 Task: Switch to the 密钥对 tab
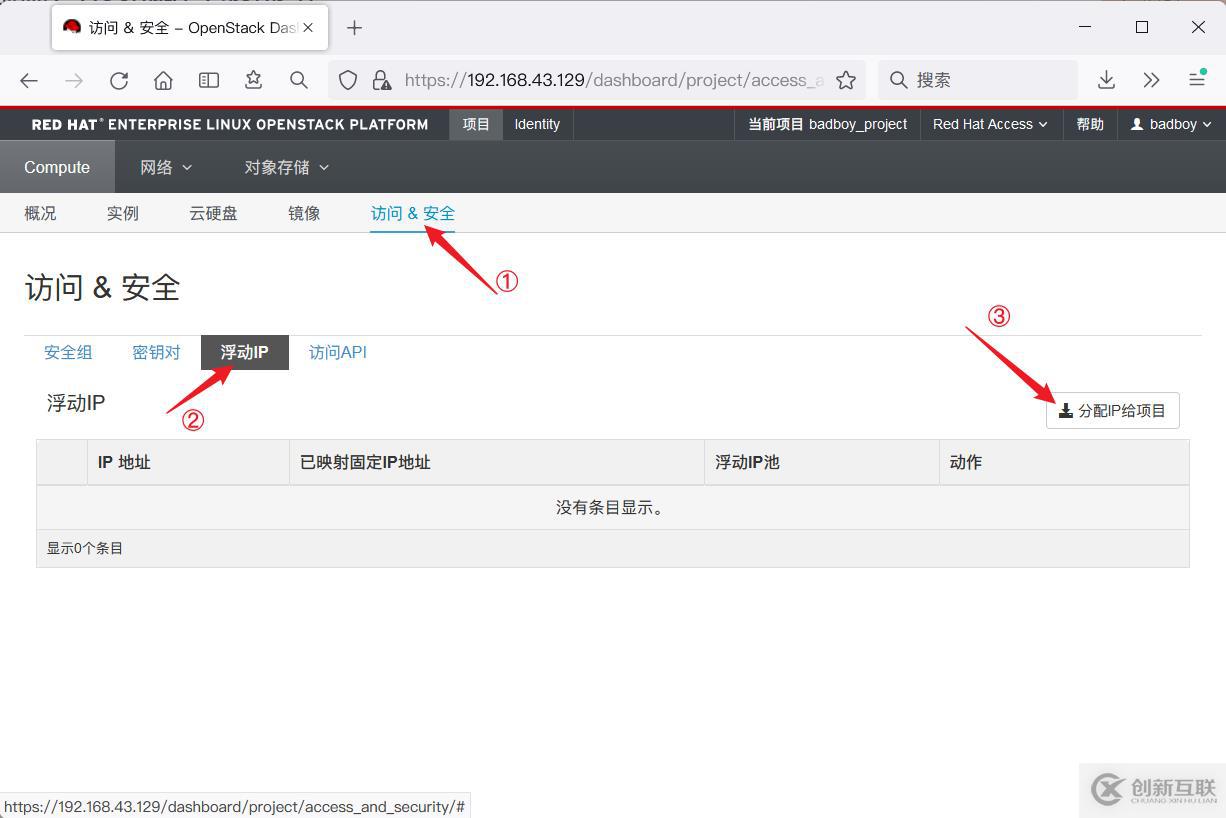click(156, 352)
